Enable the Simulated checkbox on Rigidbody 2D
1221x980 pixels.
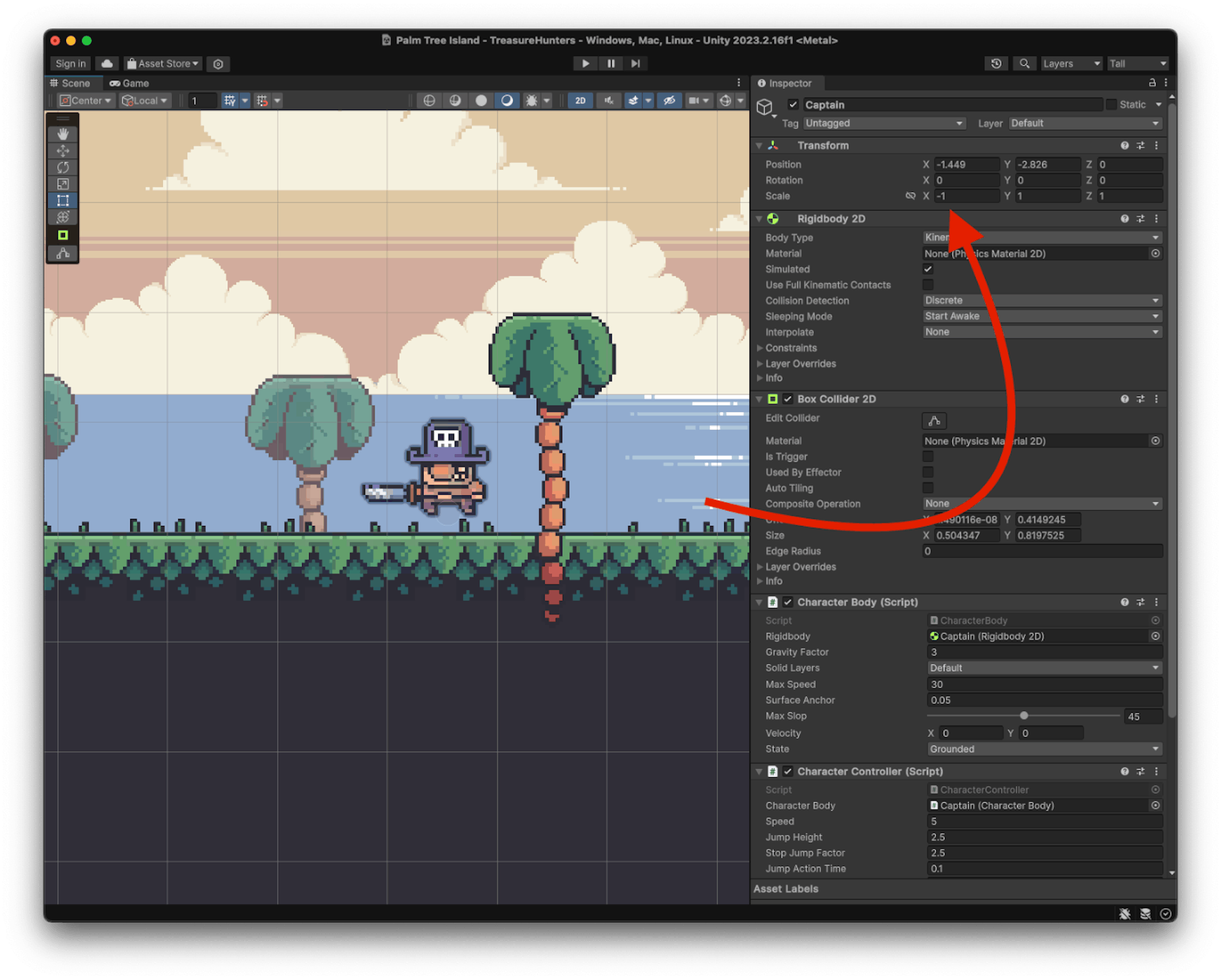928,268
